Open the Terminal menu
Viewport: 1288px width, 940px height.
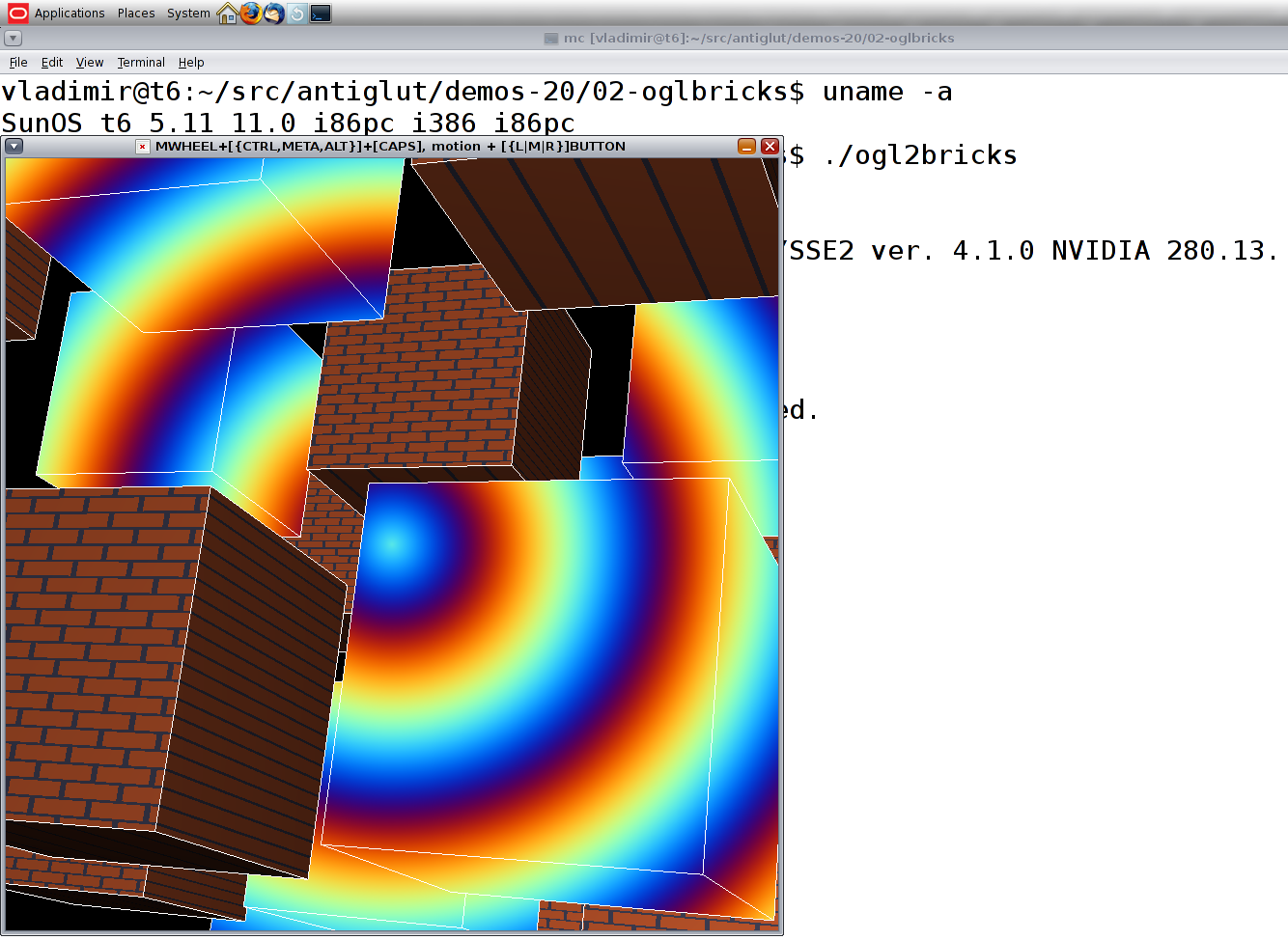click(141, 63)
